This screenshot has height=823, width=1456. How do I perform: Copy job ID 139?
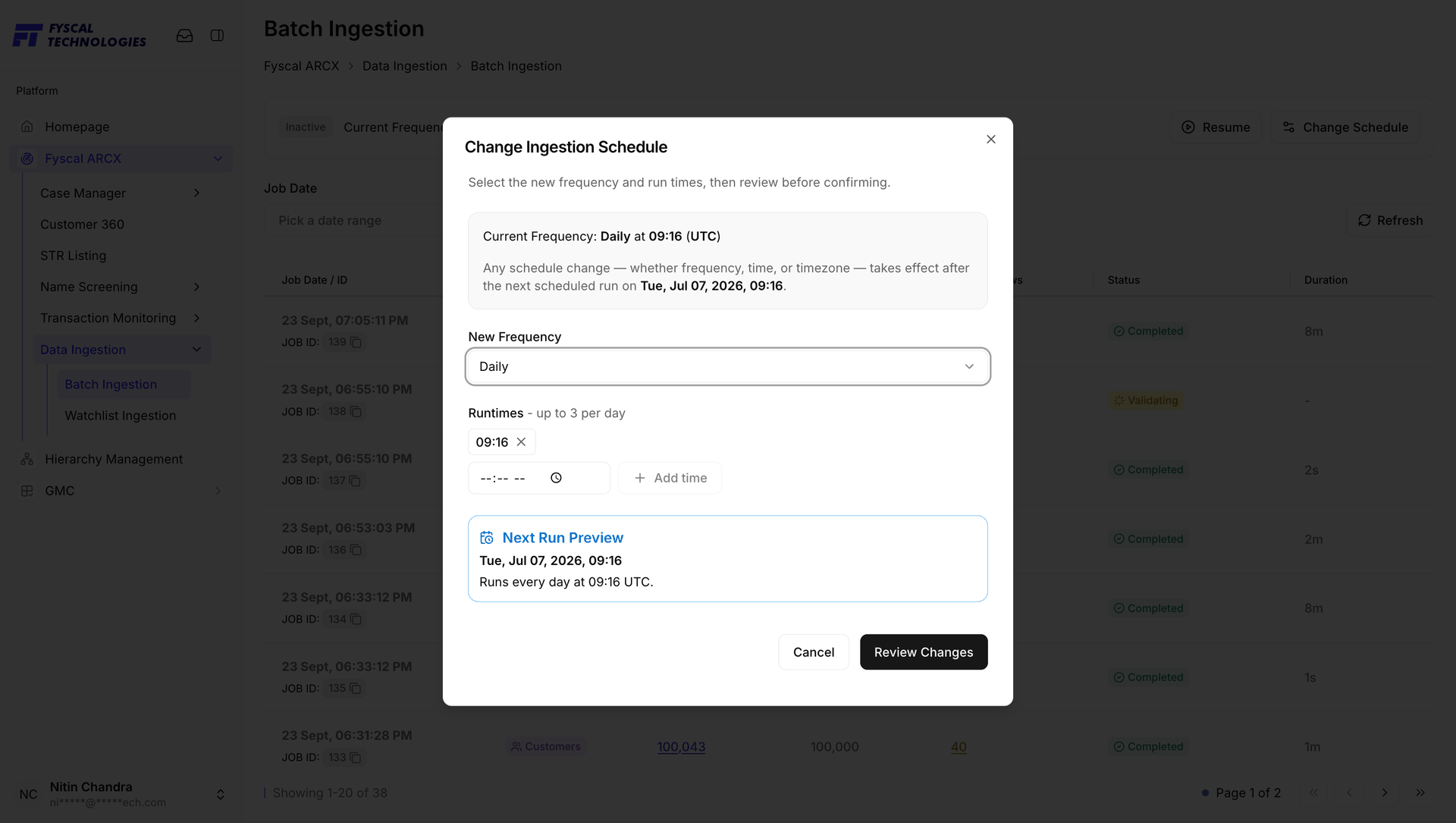pyautogui.click(x=356, y=342)
